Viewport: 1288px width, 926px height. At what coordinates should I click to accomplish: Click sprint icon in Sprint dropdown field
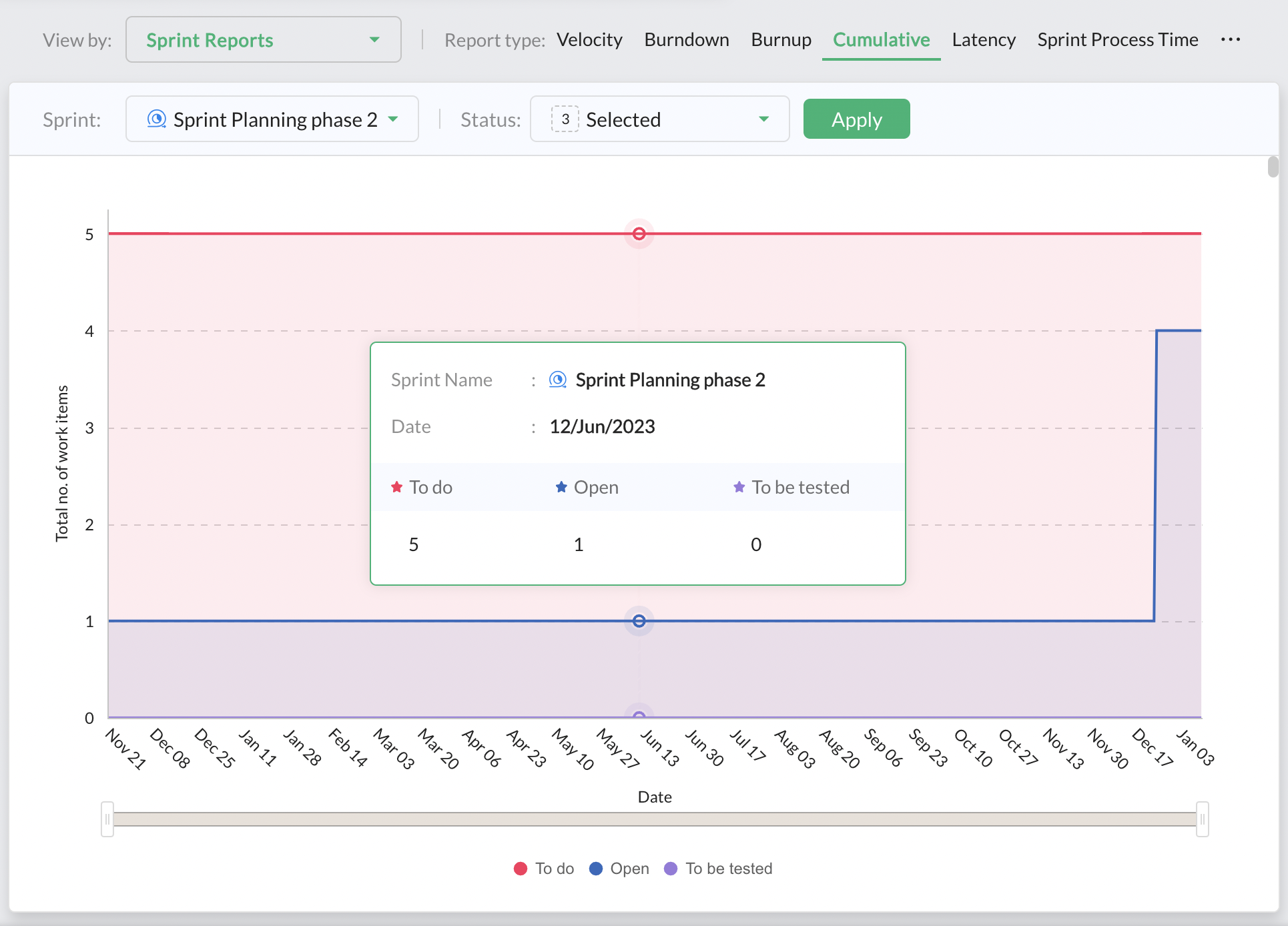click(156, 119)
